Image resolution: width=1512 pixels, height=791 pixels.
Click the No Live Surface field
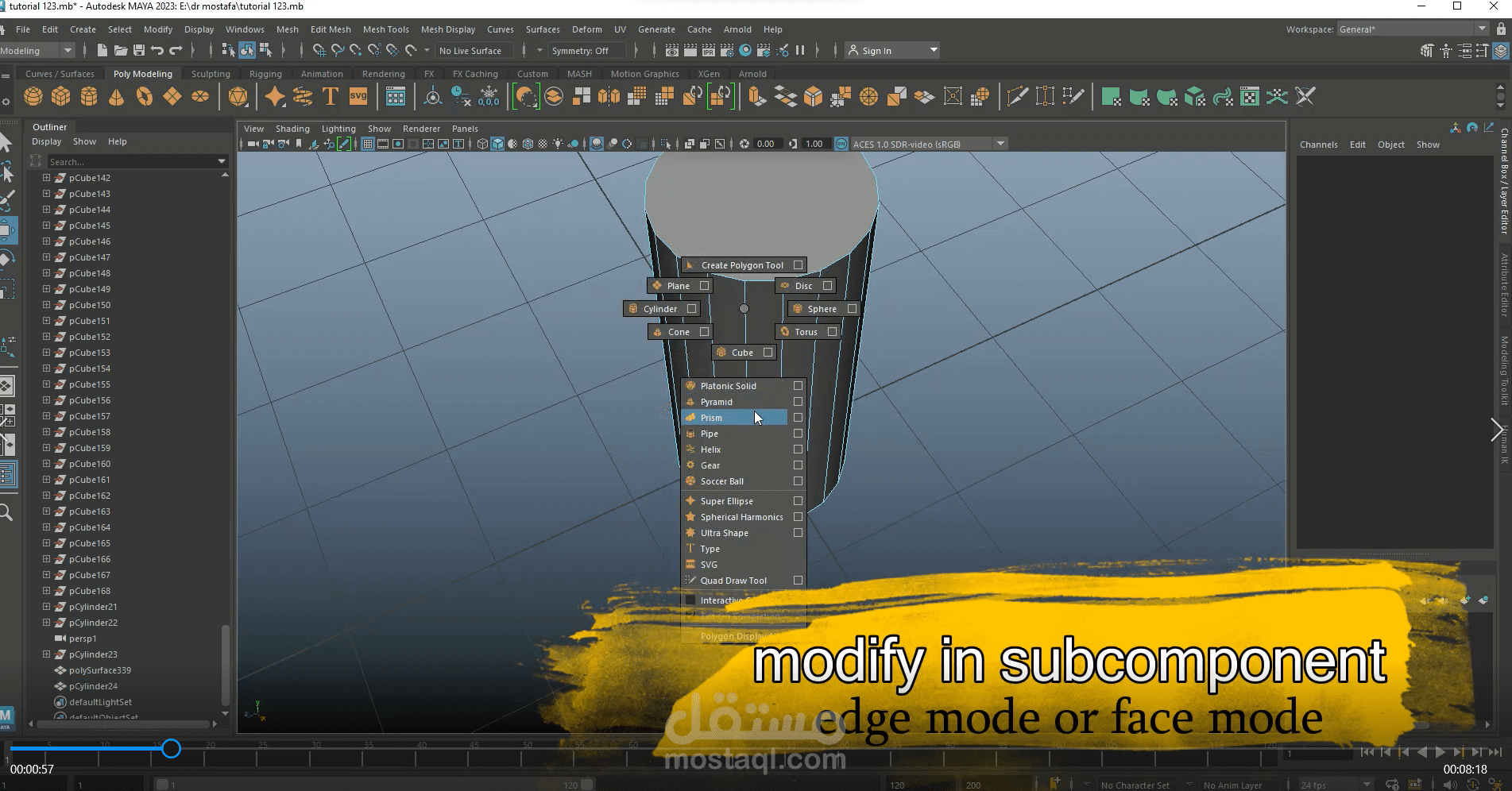[470, 51]
